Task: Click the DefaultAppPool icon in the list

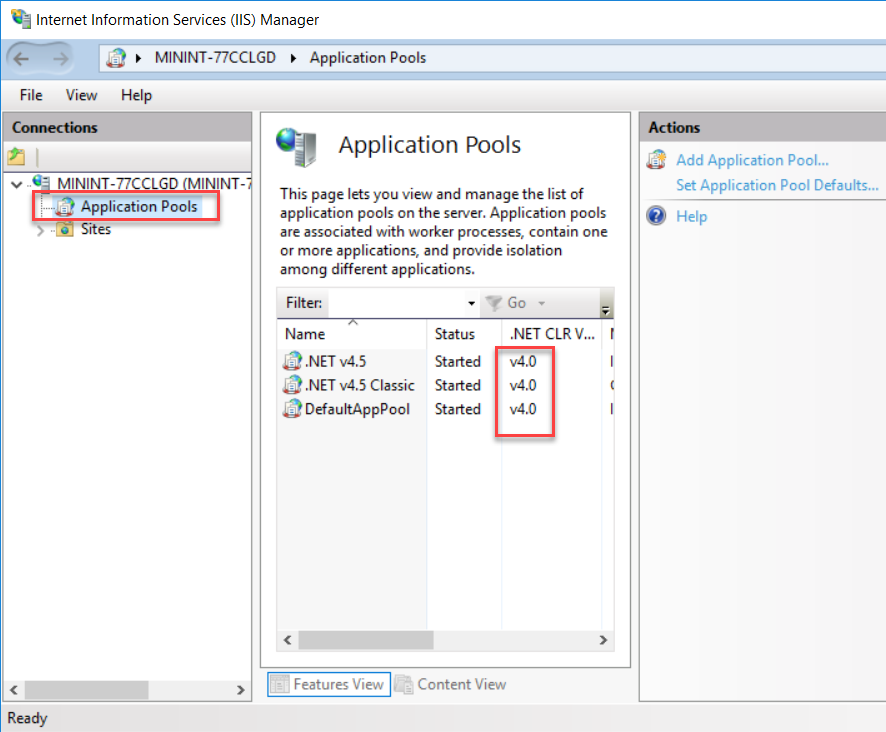Action: point(292,409)
